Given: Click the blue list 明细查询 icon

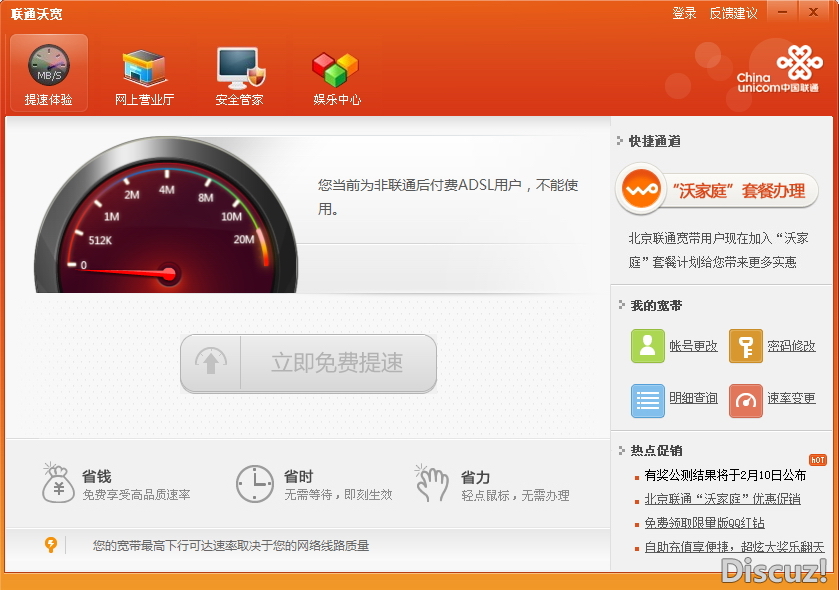Looking at the screenshot, I should tap(647, 400).
